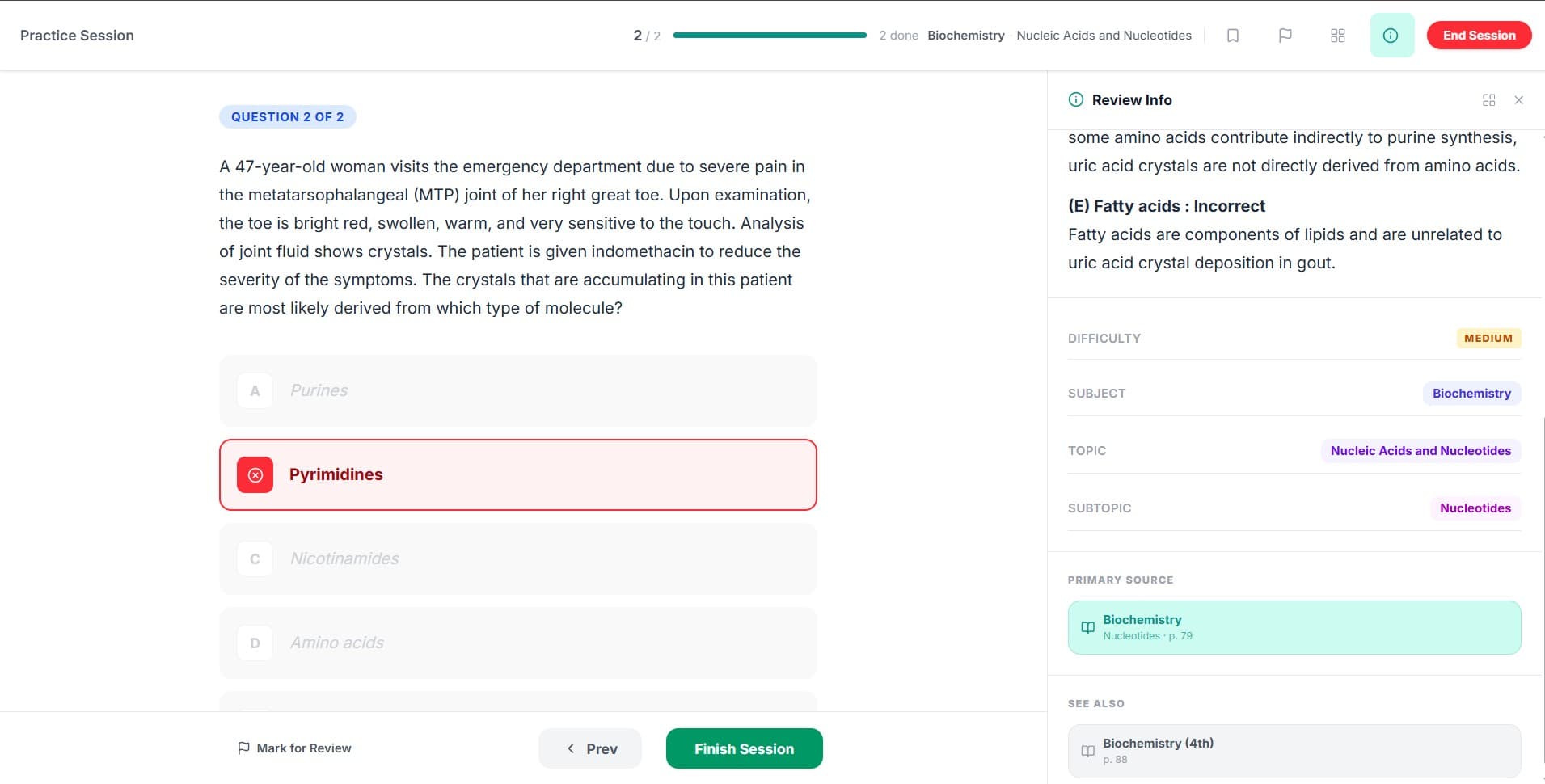
Task: Select answer option A Purines
Action: click(x=517, y=390)
